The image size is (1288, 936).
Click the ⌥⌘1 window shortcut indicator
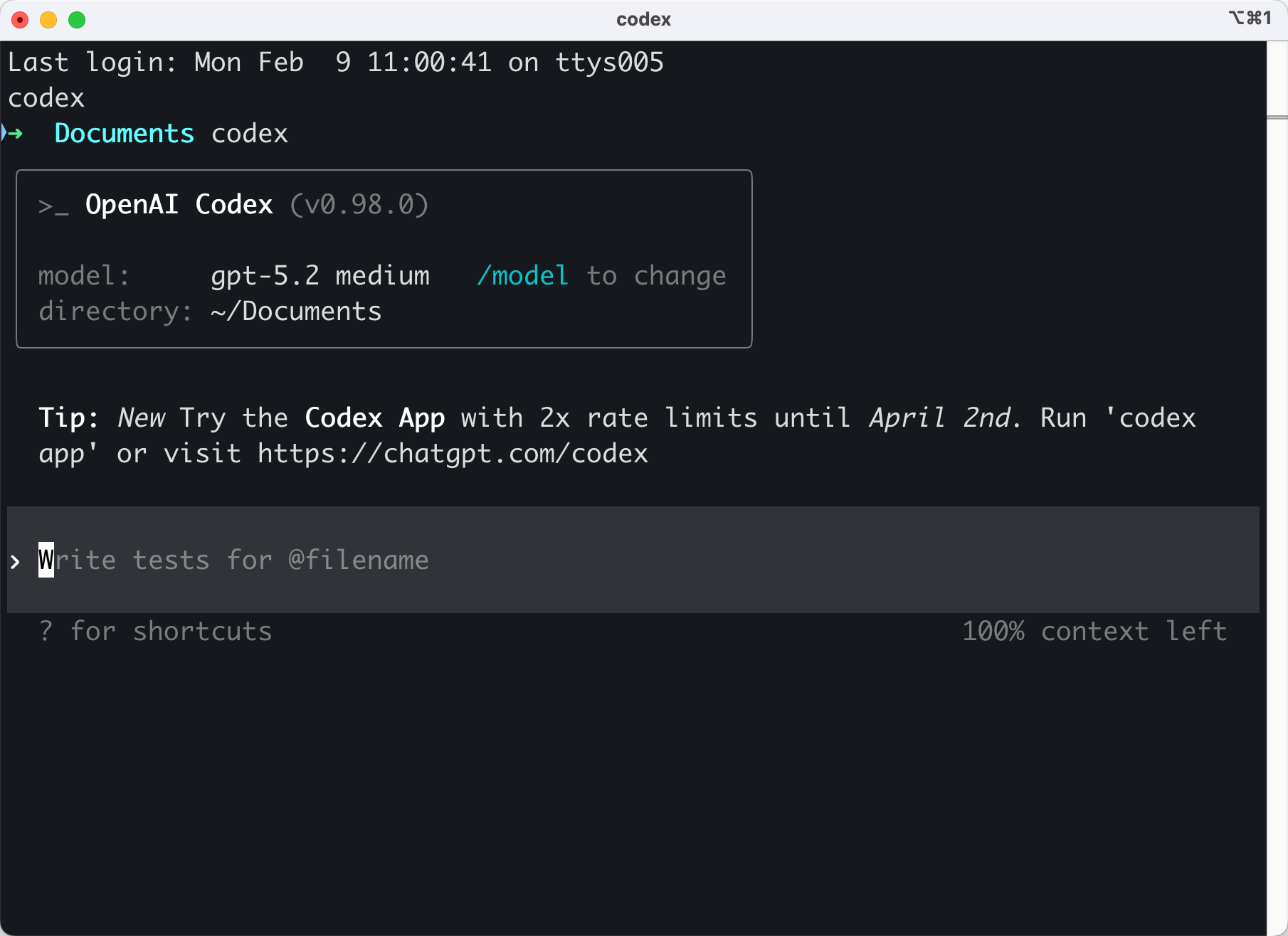pyautogui.click(x=1250, y=18)
